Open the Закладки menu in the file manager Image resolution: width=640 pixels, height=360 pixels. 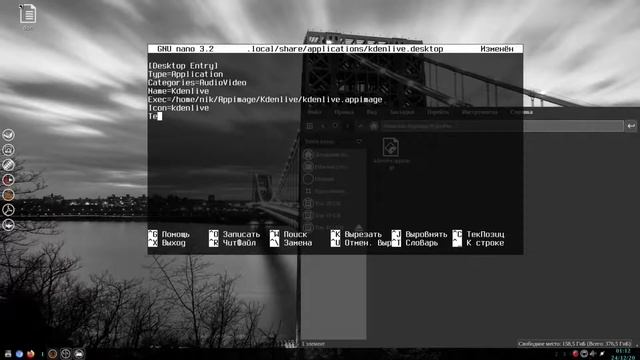coord(402,112)
